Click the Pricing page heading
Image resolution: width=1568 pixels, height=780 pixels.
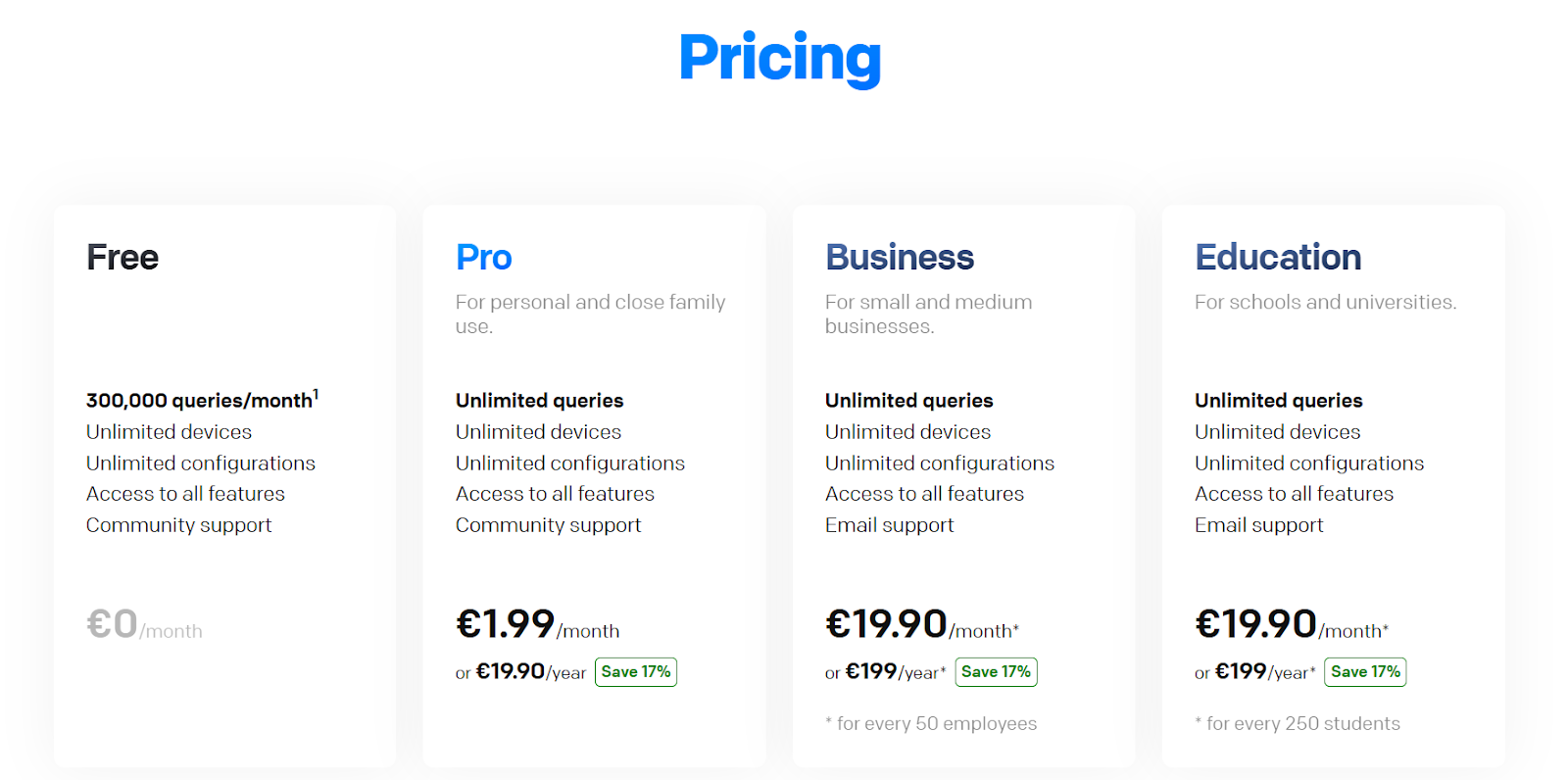point(780,58)
